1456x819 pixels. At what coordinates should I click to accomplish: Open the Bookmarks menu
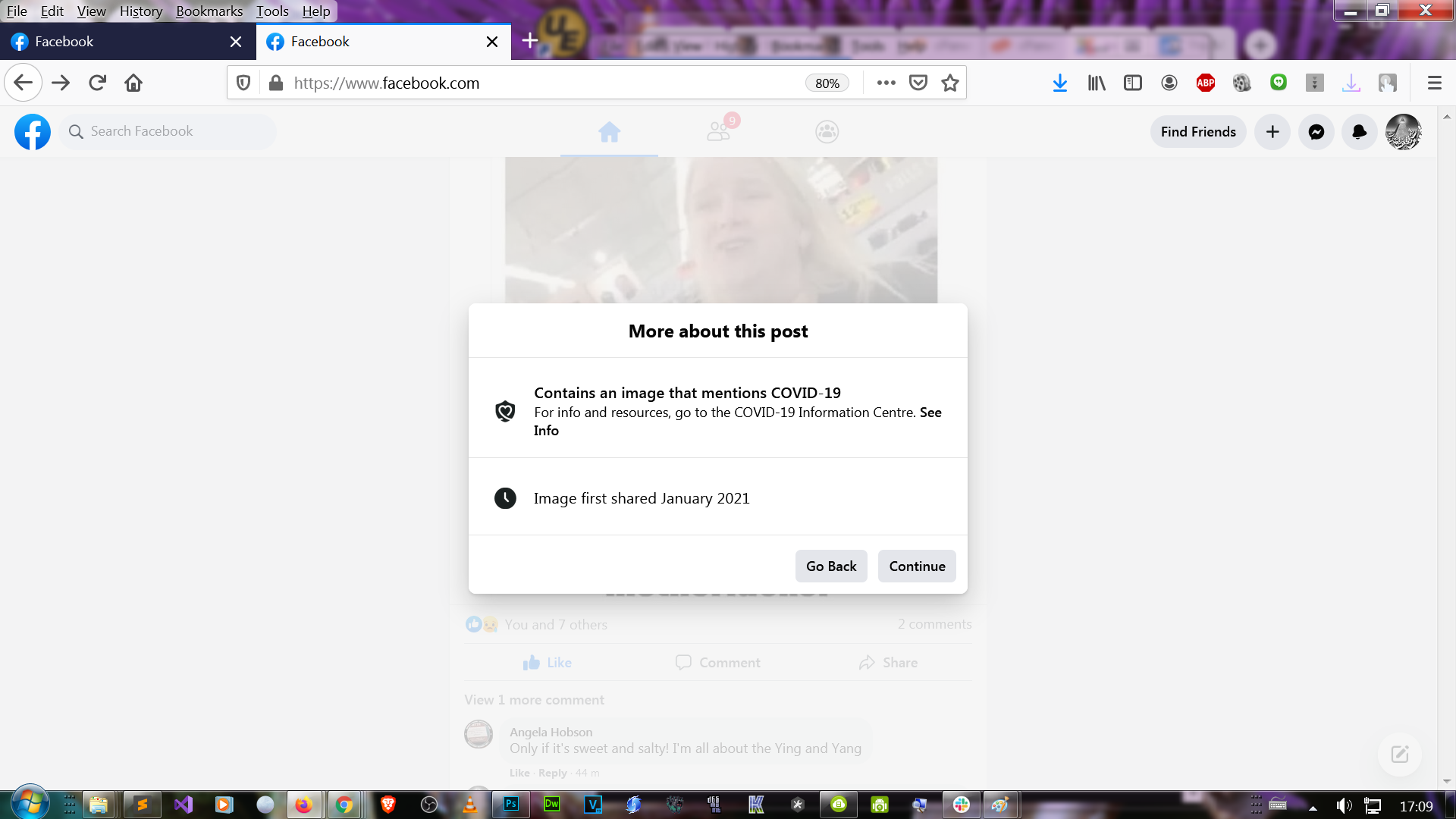209,11
